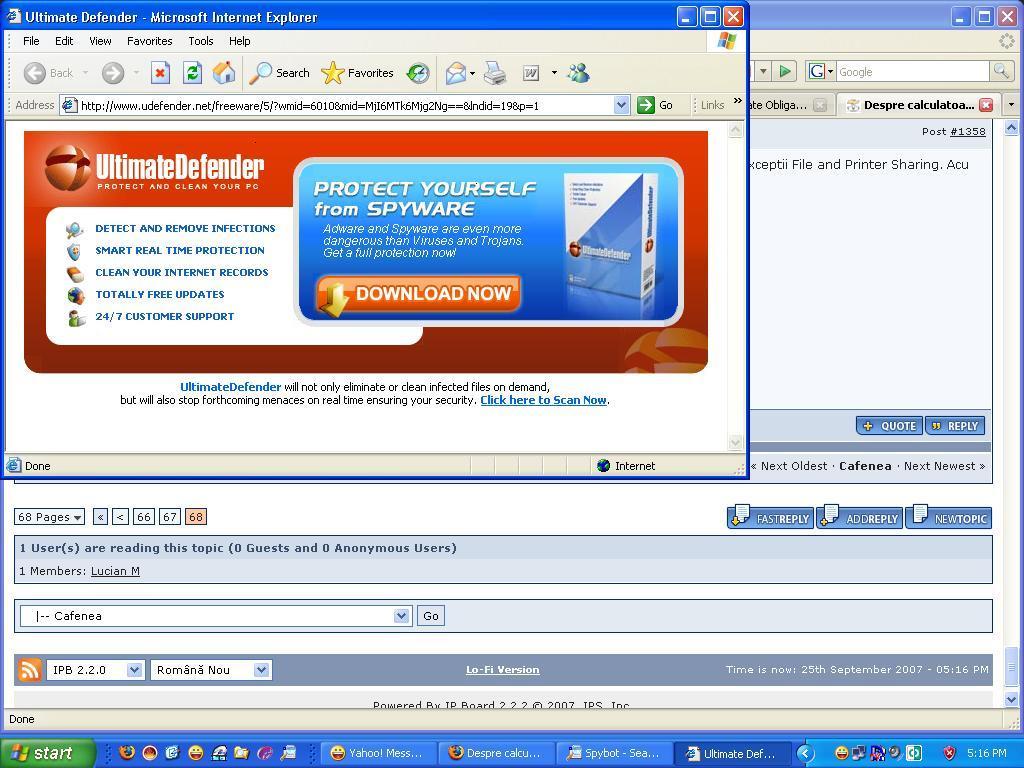This screenshot has width=1024, height=768.
Task: Click the Stop icon in IE toolbar
Action: click(160, 73)
